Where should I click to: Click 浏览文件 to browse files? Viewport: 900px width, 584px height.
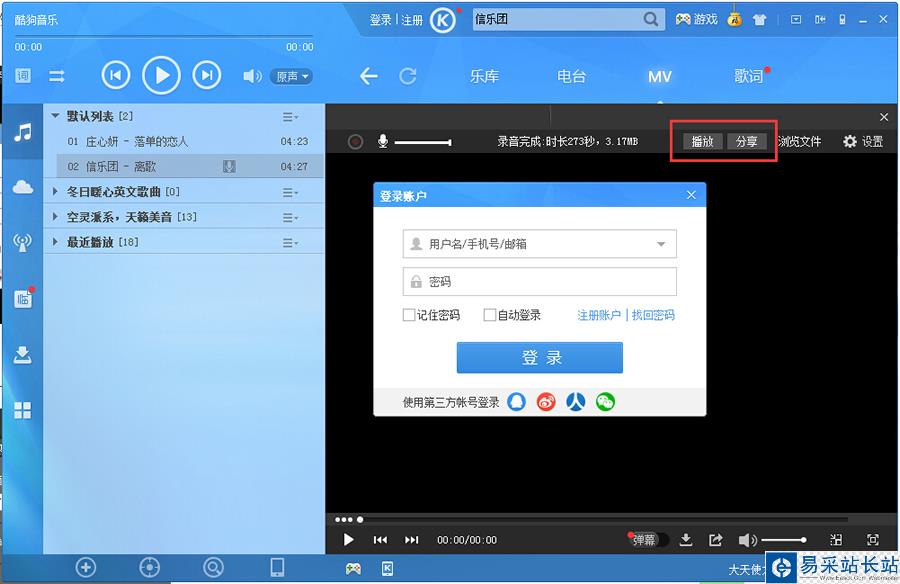click(800, 141)
